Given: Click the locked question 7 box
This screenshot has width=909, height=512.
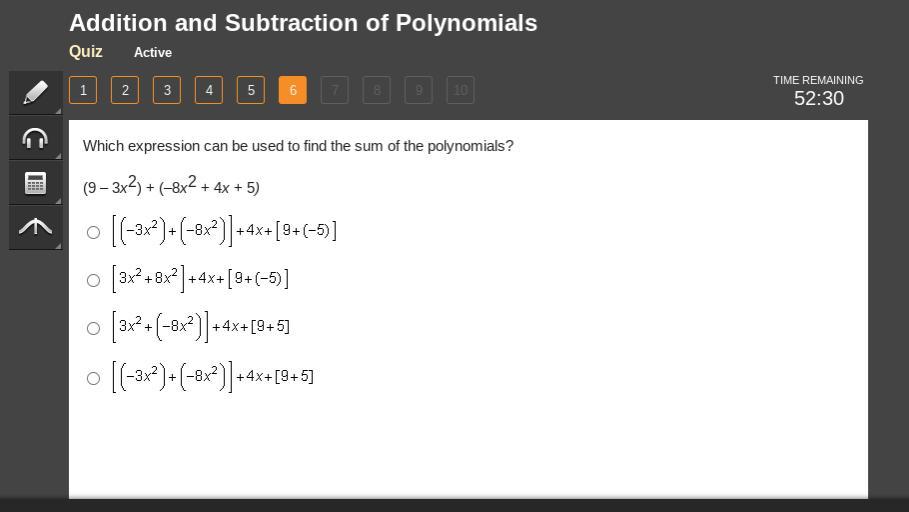Looking at the screenshot, I should tap(335, 90).
